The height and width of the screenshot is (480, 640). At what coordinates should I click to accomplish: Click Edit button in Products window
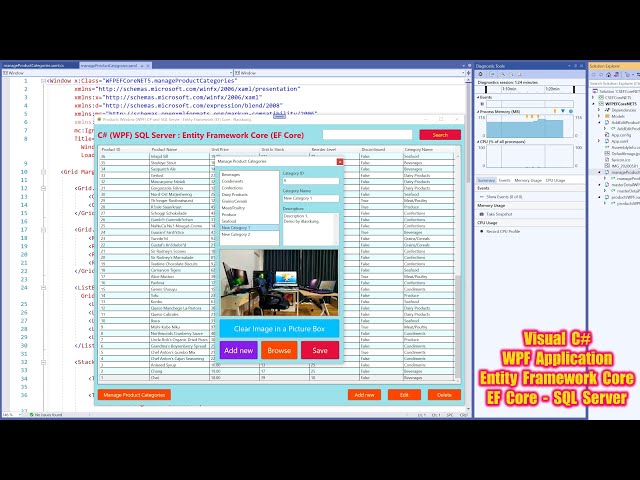pos(404,395)
